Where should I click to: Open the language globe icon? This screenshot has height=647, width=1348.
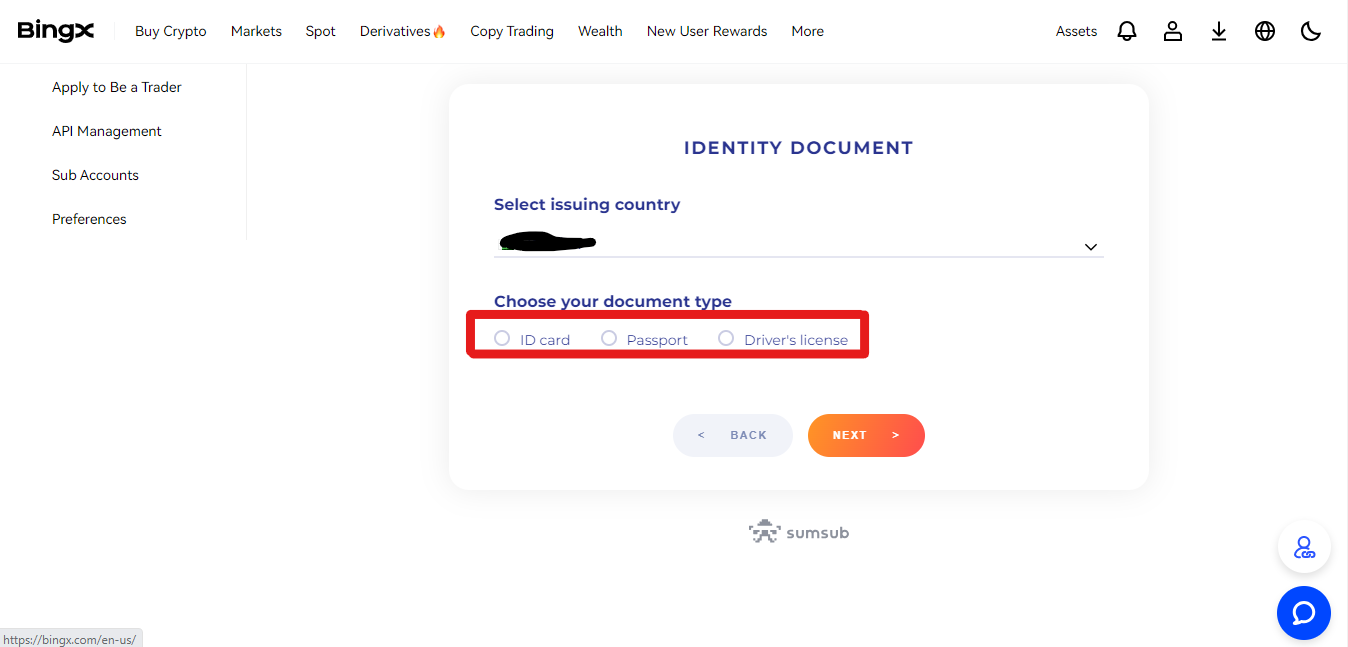[x=1265, y=31]
